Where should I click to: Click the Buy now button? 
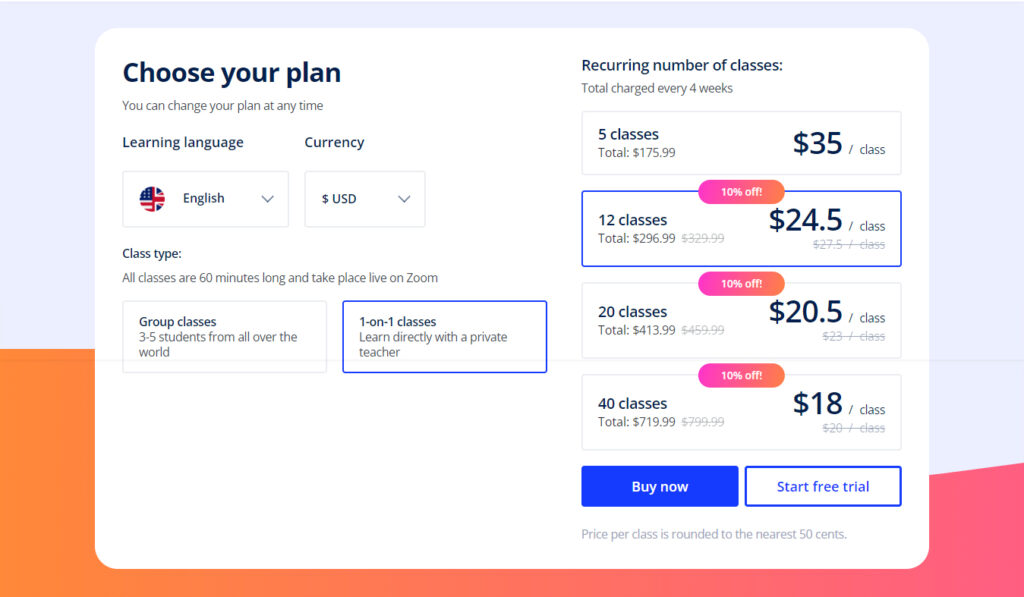click(x=660, y=486)
